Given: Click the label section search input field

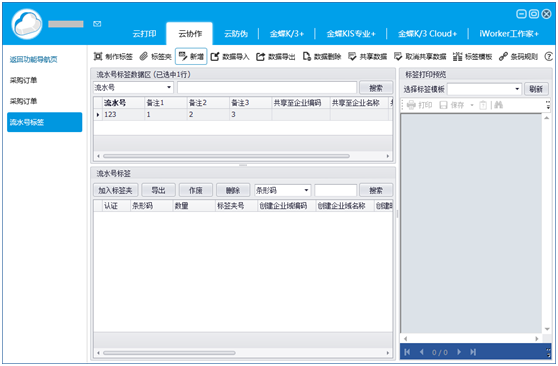Looking at the screenshot, I should pos(335,190).
